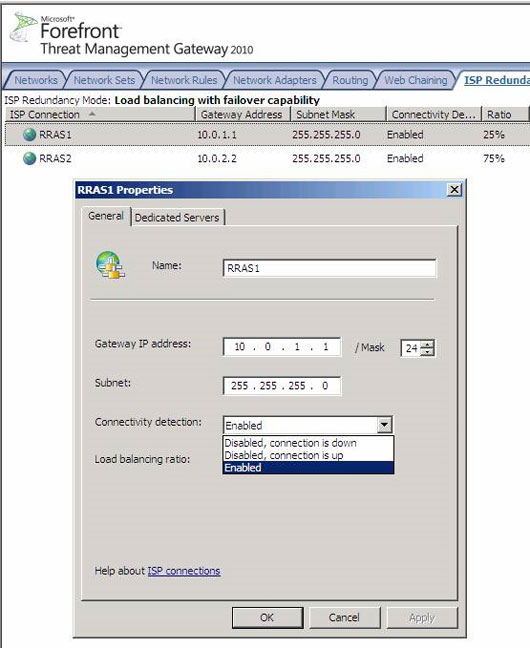Click the Mask value field showing 24
Viewport: 530px width, 648px height.
[x=411, y=348]
